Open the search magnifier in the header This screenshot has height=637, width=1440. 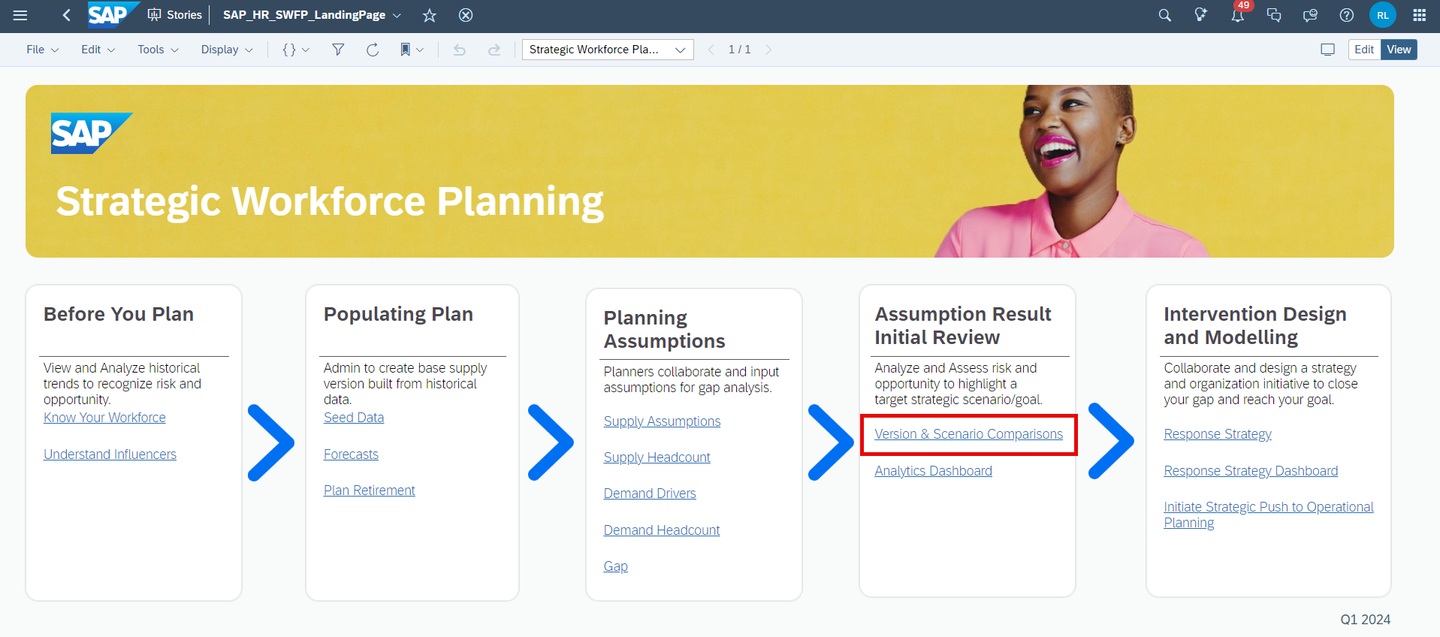[1165, 15]
